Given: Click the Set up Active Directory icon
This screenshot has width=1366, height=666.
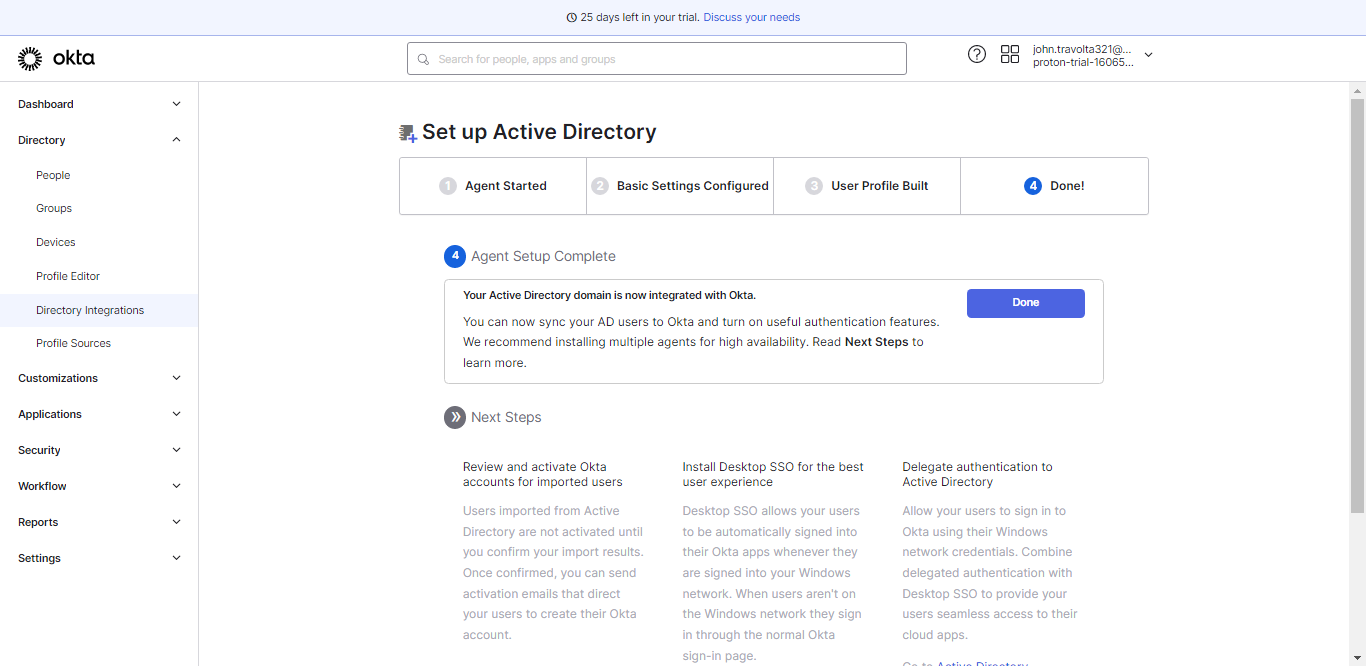Looking at the screenshot, I should pyautogui.click(x=408, y=133).
